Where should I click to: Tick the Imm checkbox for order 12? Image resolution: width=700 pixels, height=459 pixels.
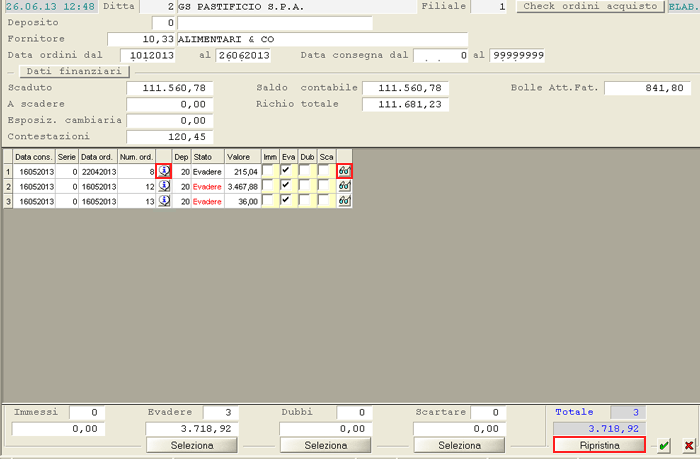(x=268, y=185)
